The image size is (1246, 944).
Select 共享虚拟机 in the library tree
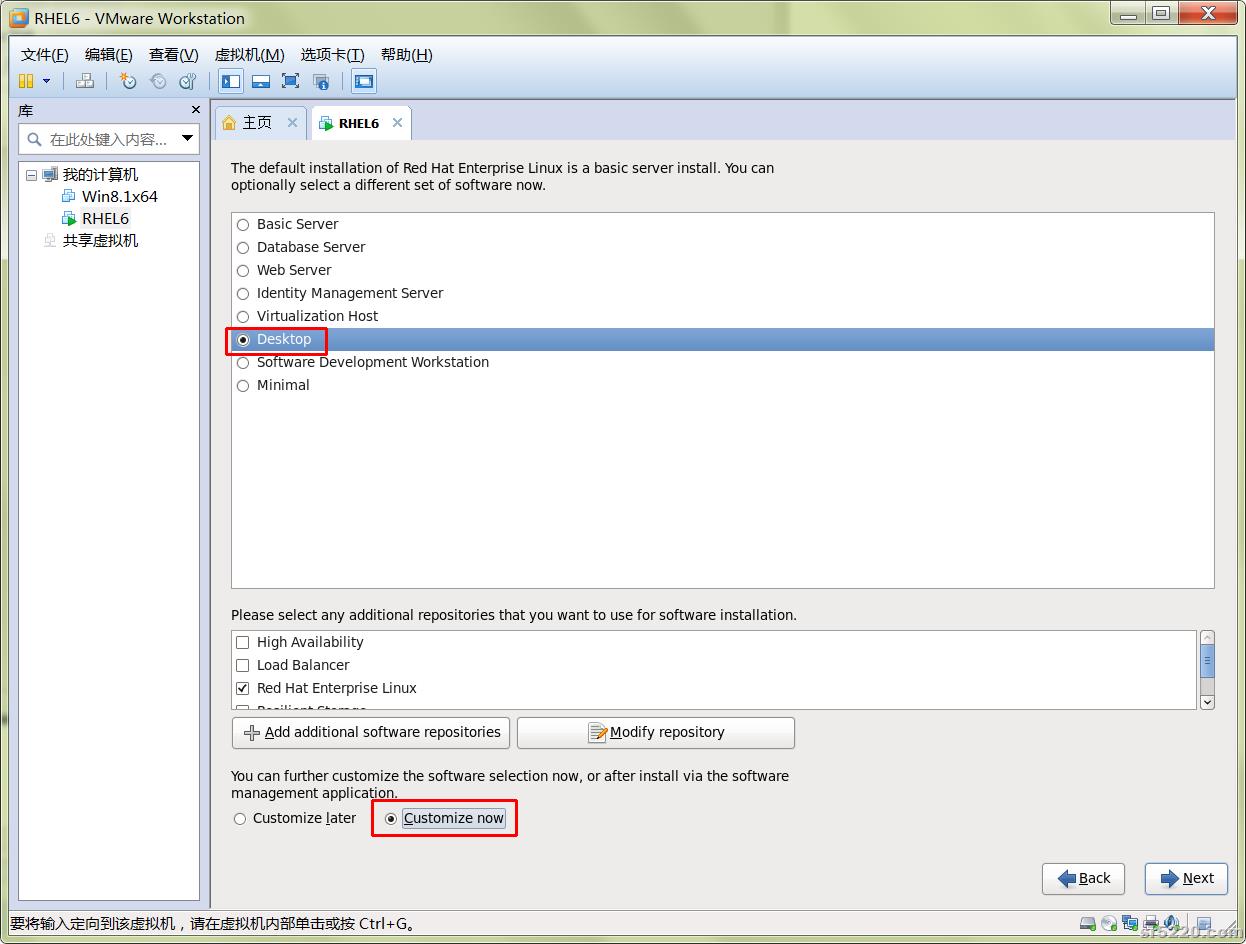pyautogui.click(x=100, y=241)
